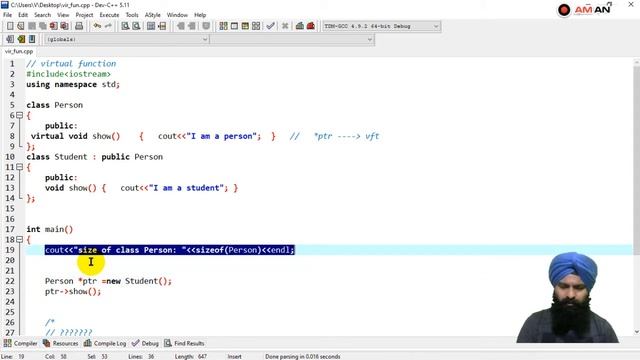Collapse the Person class fold at line 6
Screen dimensions: 640x360
tap(19, 116)
